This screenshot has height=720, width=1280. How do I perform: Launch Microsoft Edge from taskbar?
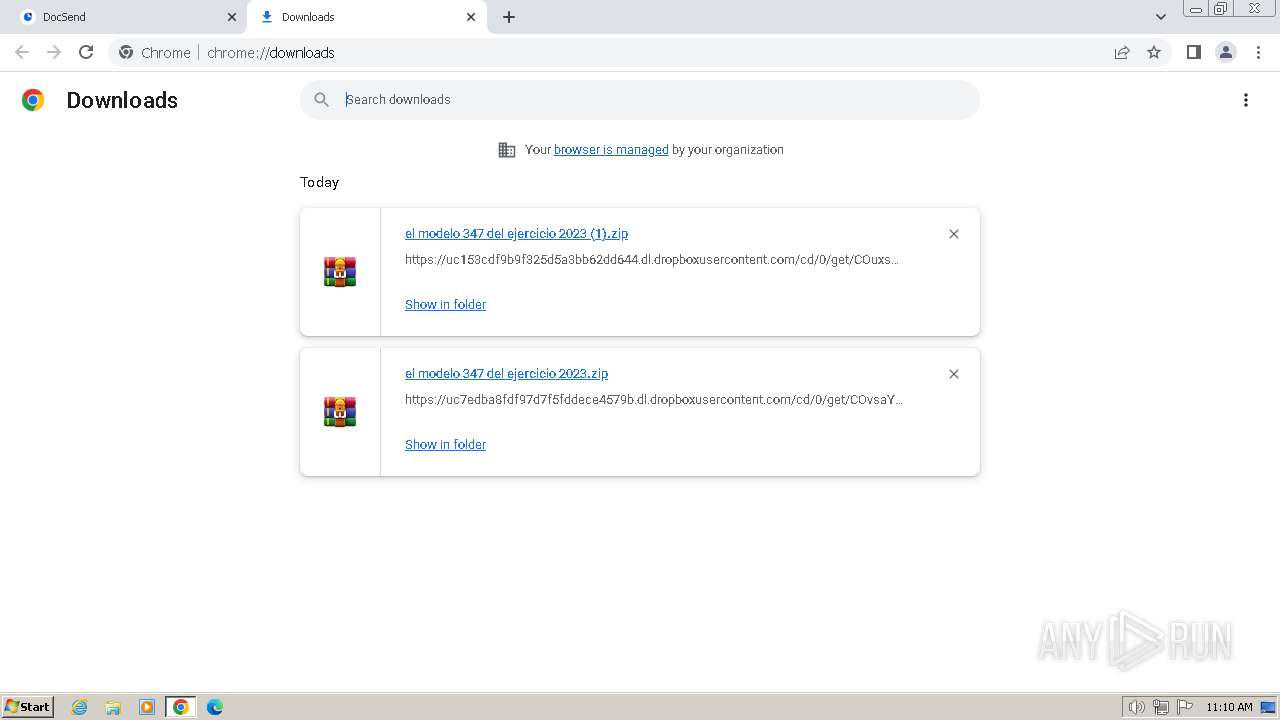[214, 707]
